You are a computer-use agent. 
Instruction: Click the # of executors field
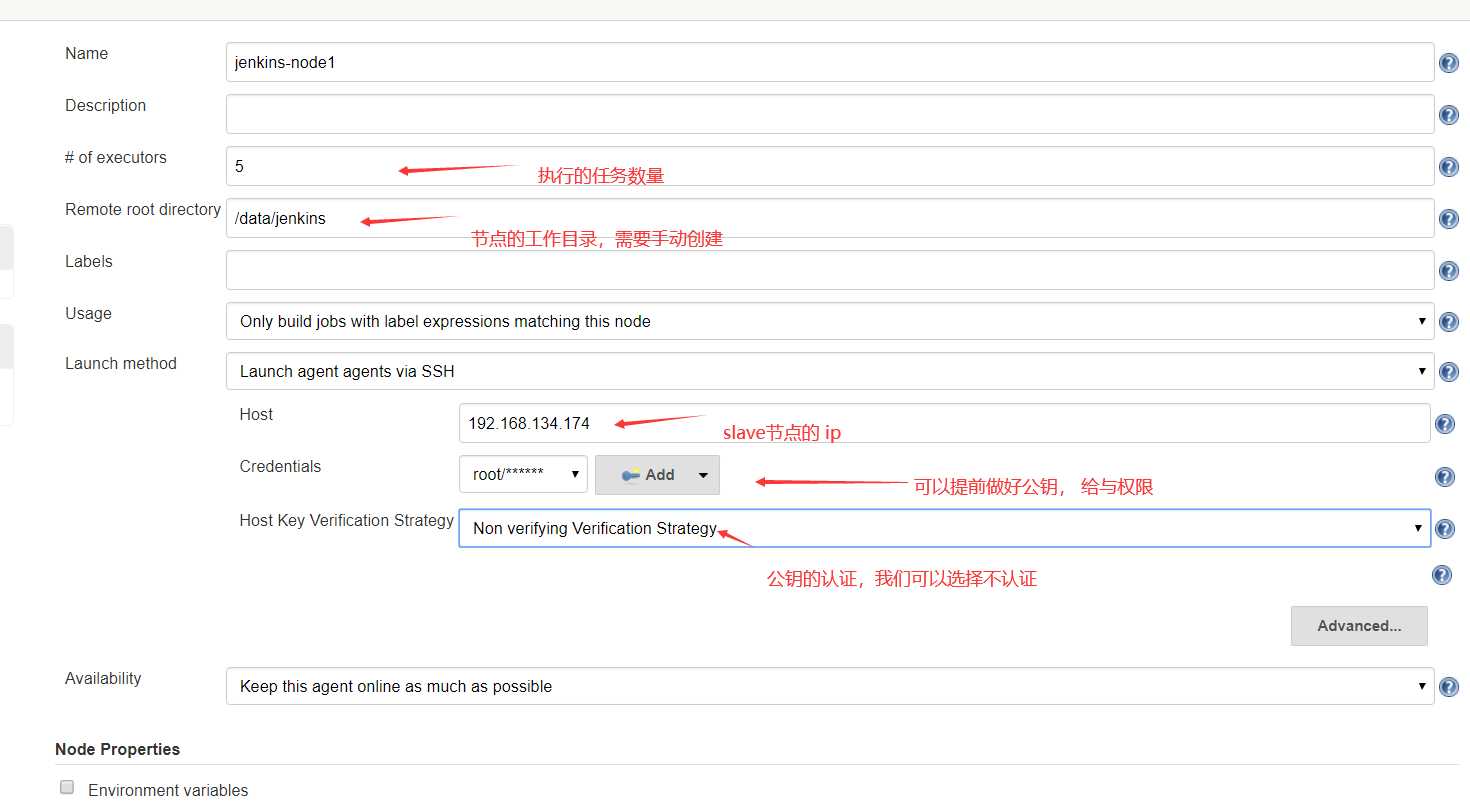coord(830,166)
